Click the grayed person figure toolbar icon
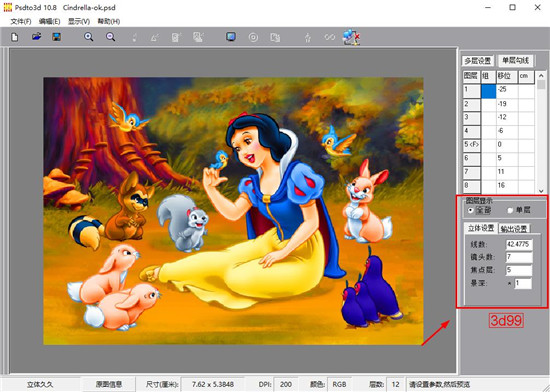This screenshot has height=392, width=550. pyautogui.click(x=308, y=37)
